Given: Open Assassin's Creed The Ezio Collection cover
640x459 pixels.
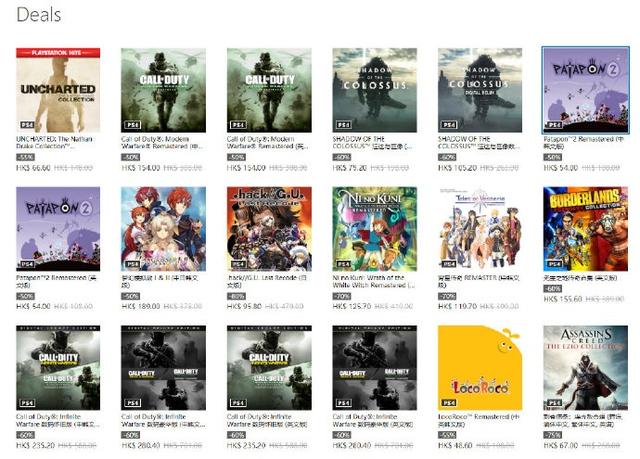Looking at the screenshot, I should pos(585,368).
